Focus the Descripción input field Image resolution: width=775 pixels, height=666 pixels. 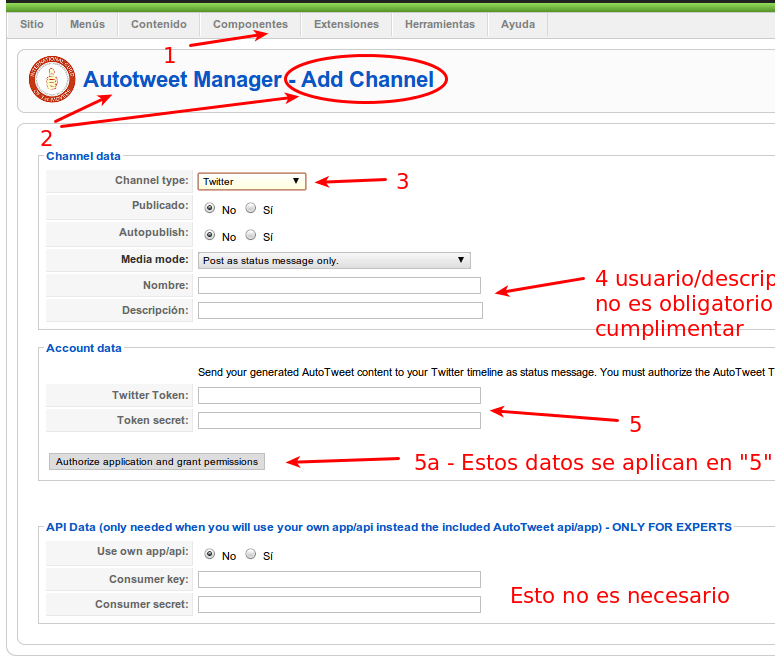click(340, 311)
